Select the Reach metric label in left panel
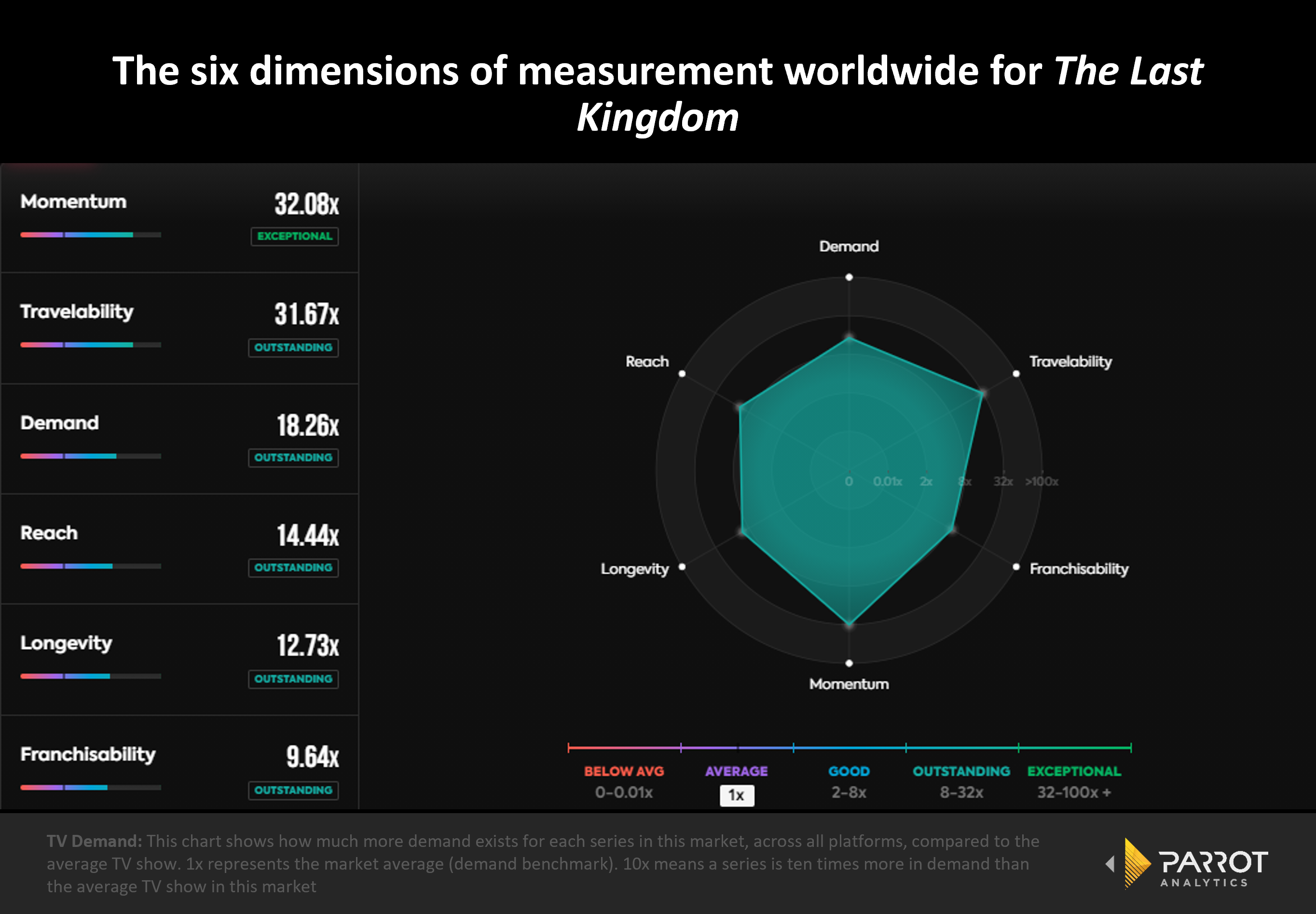The height and width of the screenshot is (914, 1316). pyautogui.click(x=49, y=533)
